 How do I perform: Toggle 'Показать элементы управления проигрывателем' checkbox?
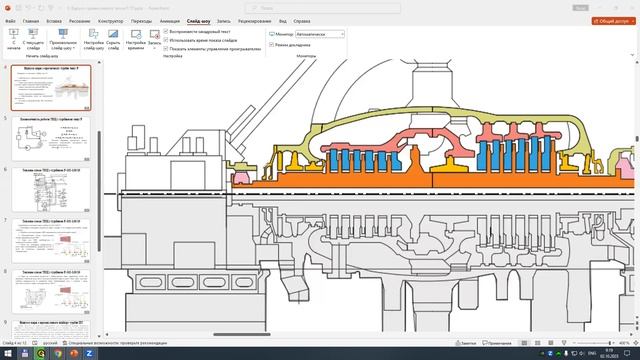[166, 49]
